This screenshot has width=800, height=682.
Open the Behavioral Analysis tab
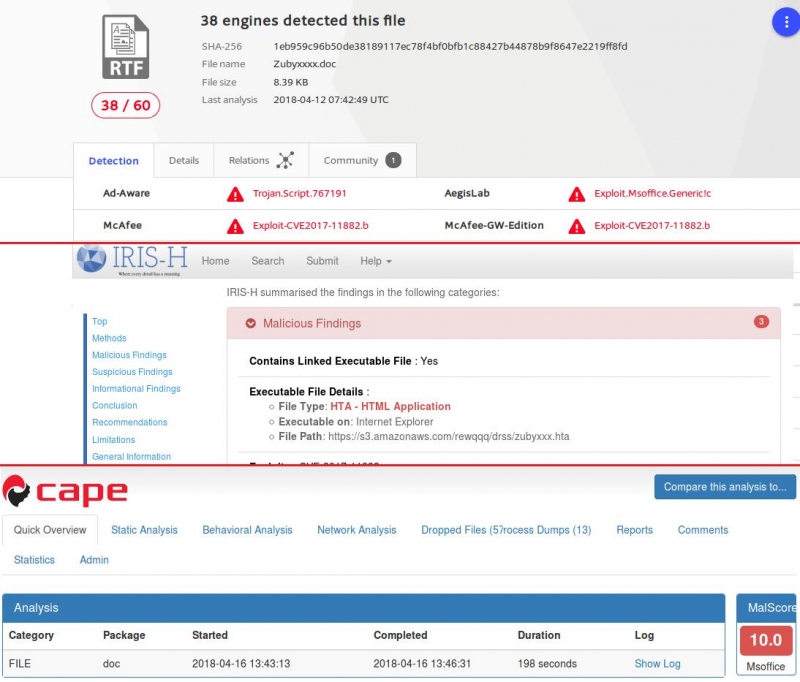[x=247, y=530]
